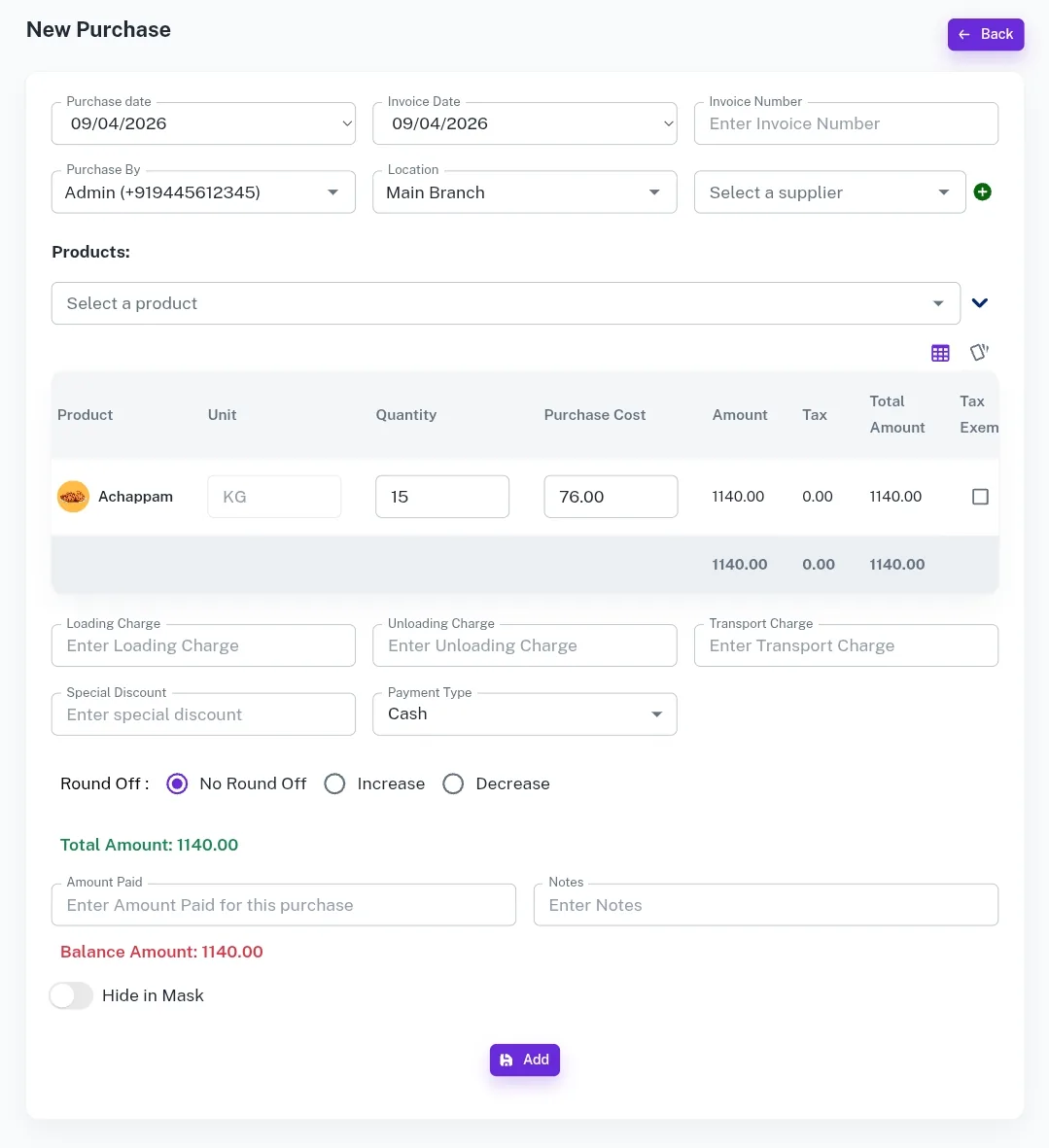Focus the Invoice Number field
1049x1148 pixels.
pyautogui.click(x=846, y=123)
